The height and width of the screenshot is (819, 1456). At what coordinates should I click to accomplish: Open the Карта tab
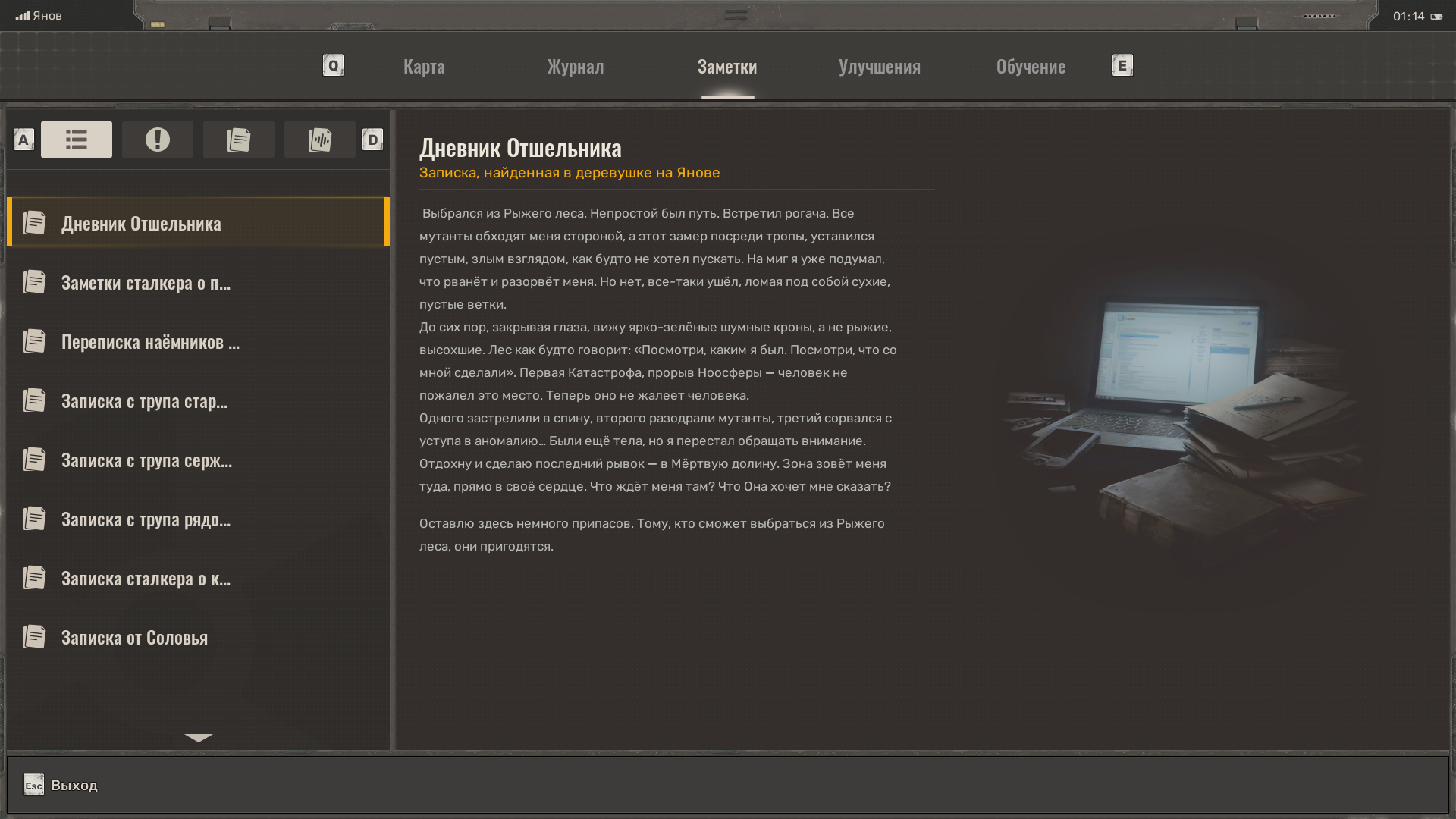click(x=424, y=67)
